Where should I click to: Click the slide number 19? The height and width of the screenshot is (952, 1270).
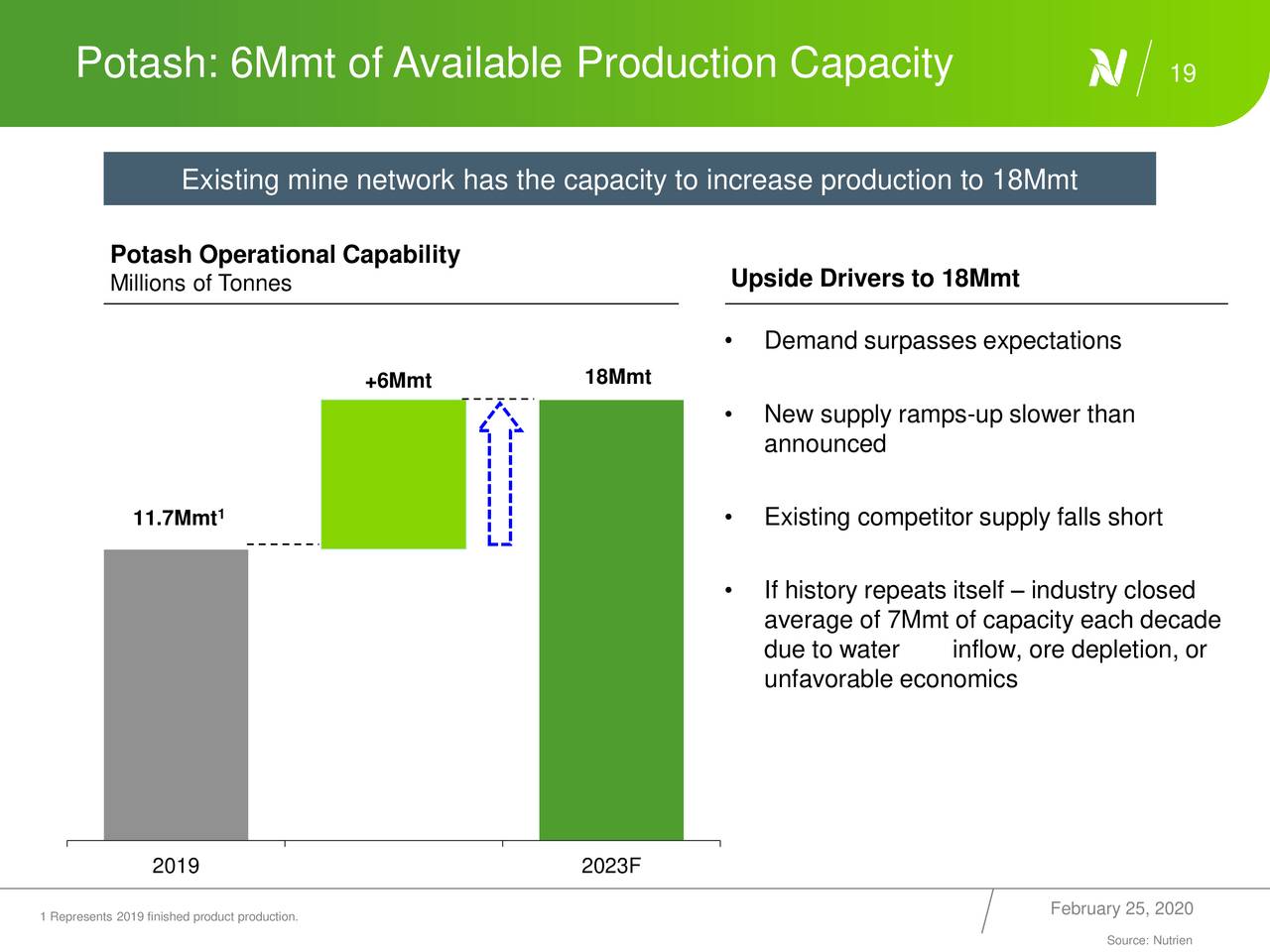pos(1183,73)
